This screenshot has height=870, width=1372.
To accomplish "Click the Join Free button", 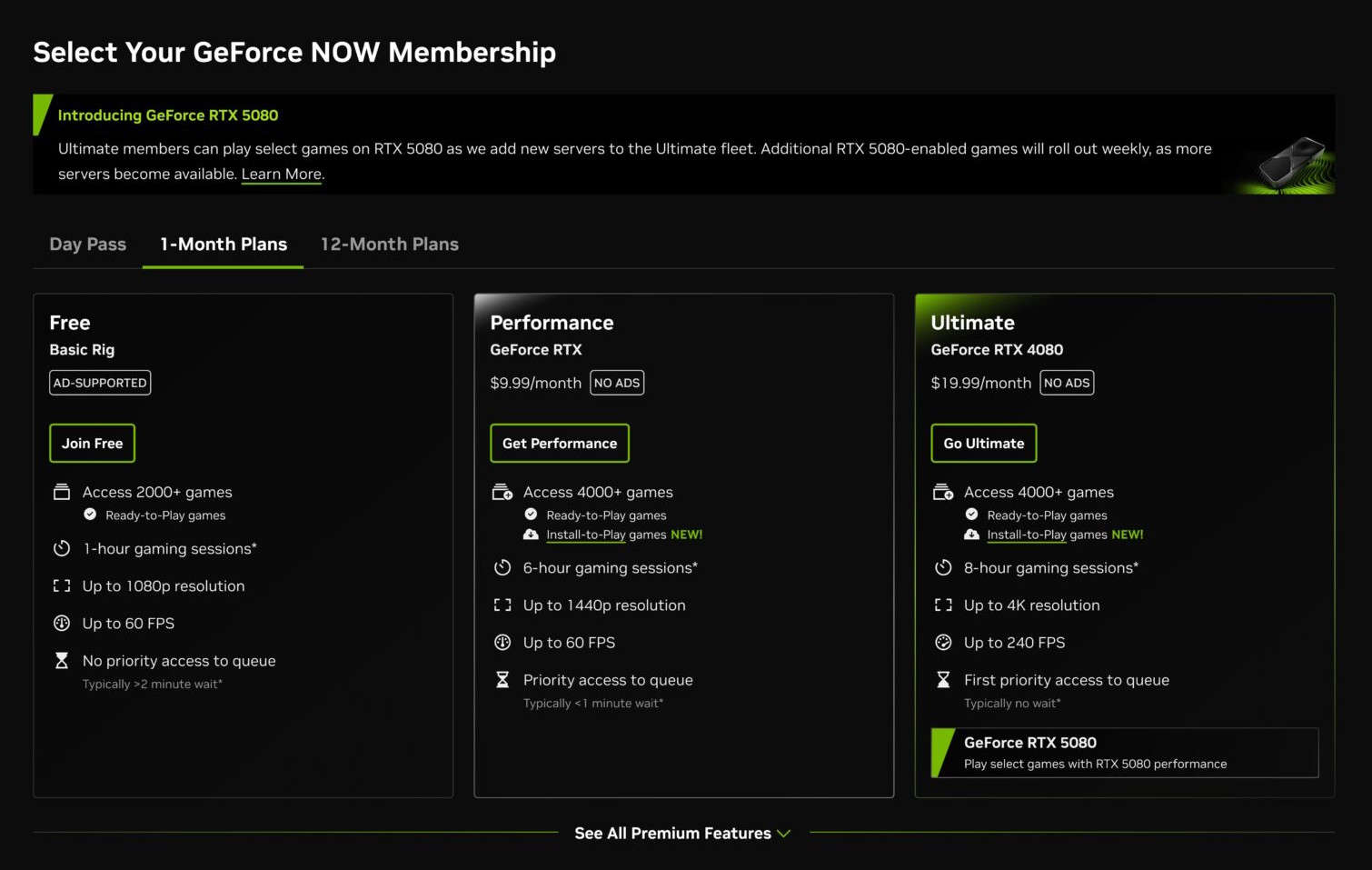I will click(x=92, y=443).
